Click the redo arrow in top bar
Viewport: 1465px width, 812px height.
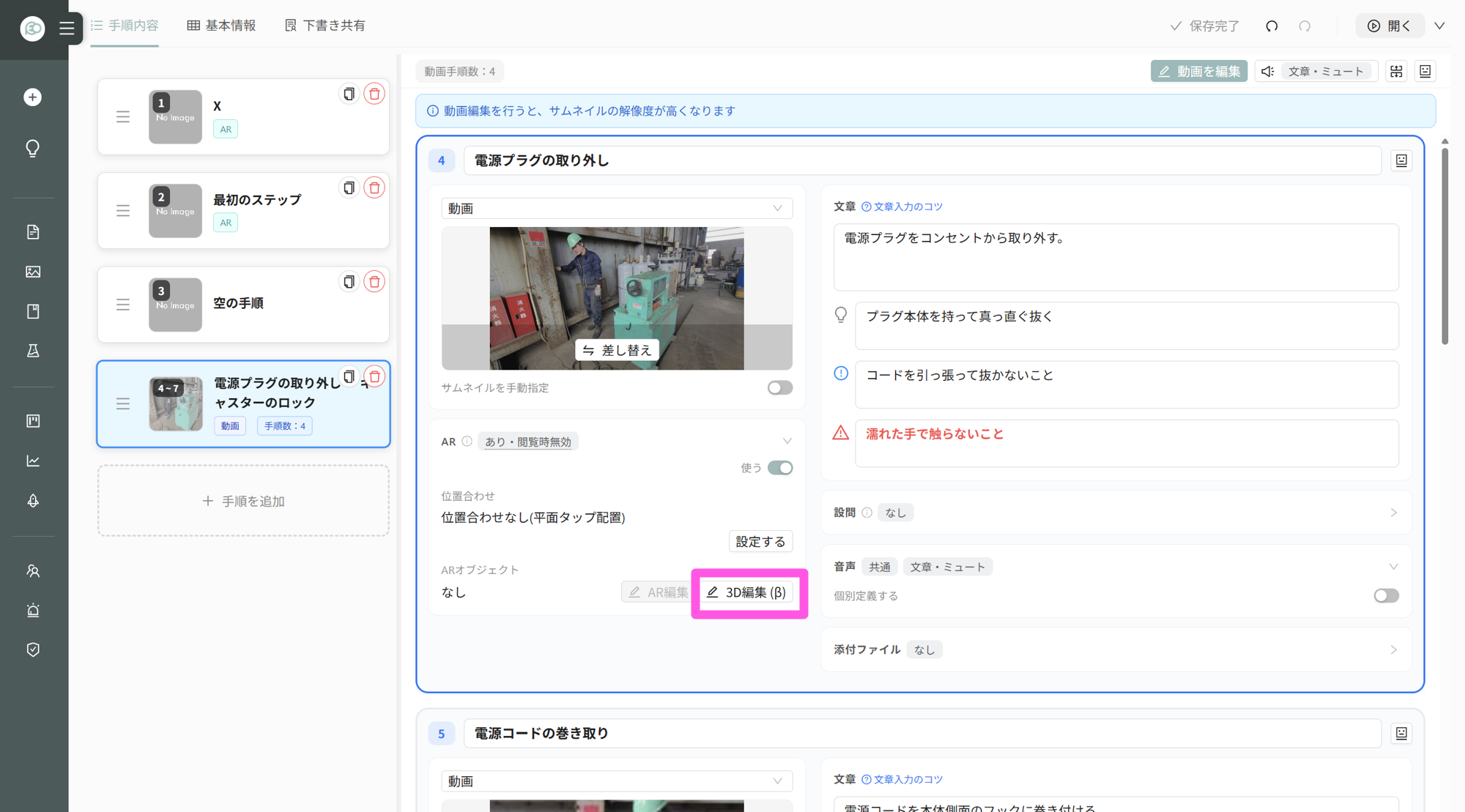(1305, 26)
